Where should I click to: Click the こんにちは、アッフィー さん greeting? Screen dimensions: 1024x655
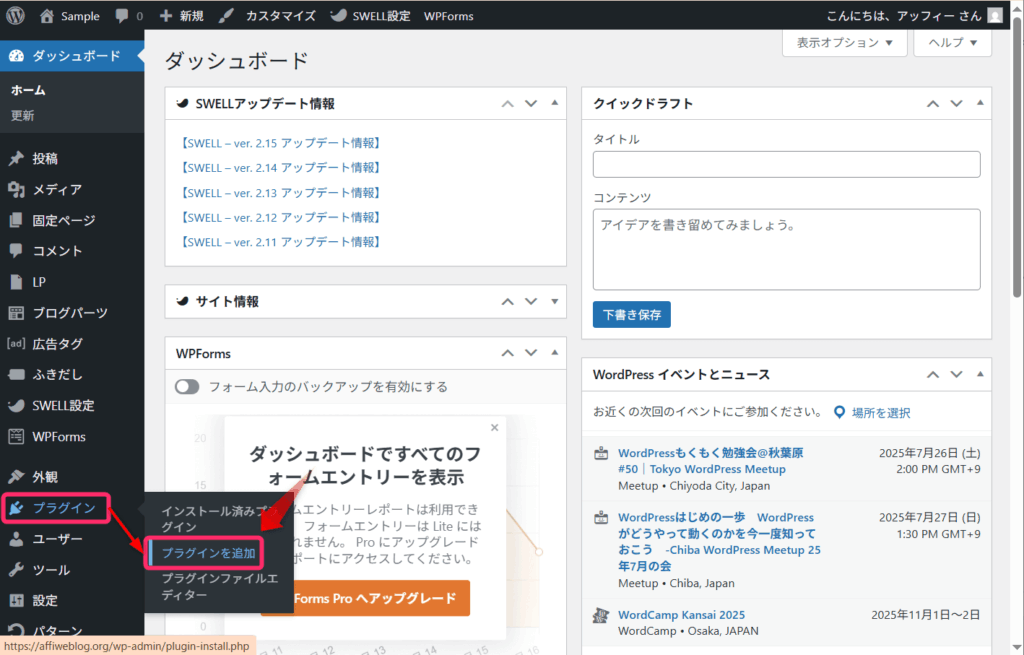tap(904, 16)
